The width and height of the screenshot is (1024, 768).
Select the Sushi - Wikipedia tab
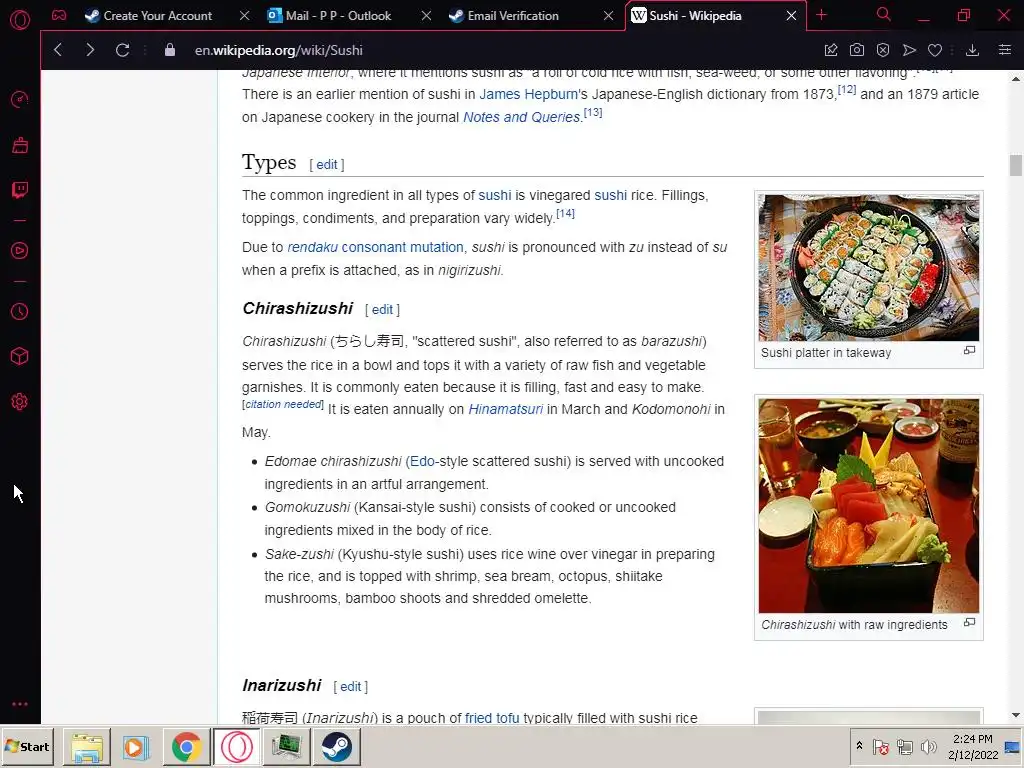point(695,16)
